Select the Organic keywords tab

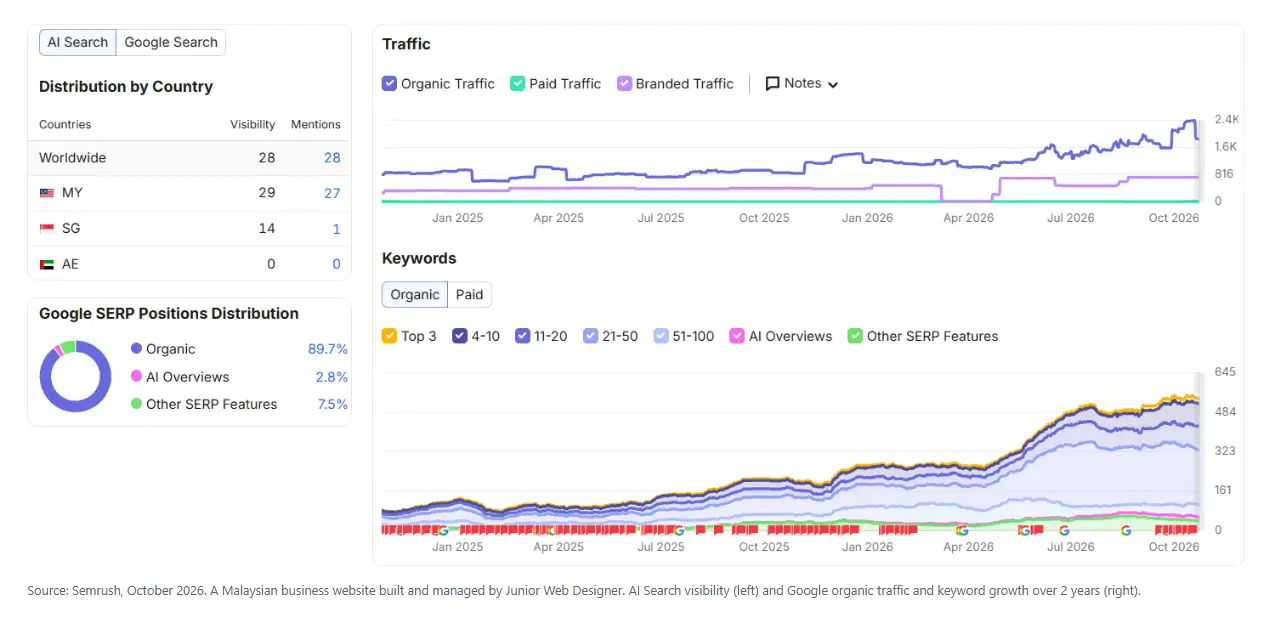click(x=415, y=294)
